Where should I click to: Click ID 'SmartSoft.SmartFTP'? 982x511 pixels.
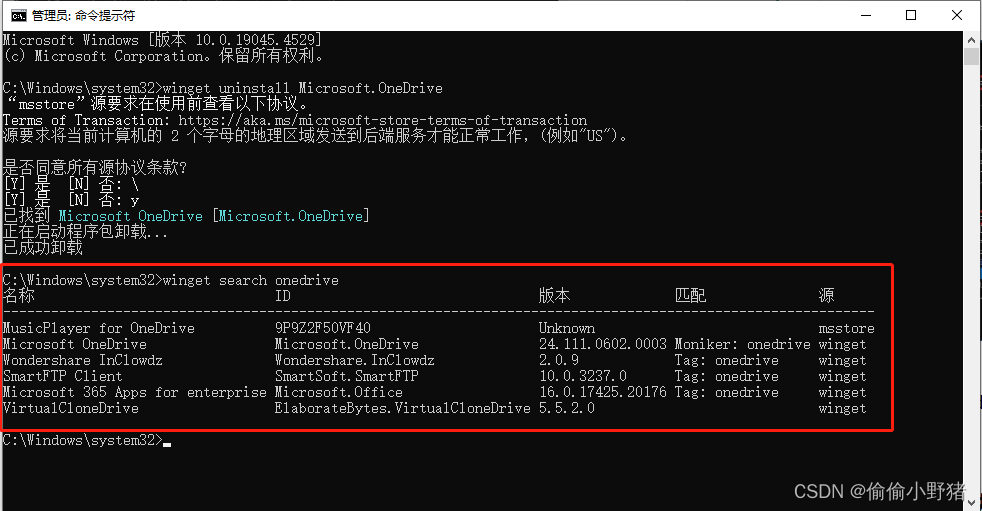point(346,376)
